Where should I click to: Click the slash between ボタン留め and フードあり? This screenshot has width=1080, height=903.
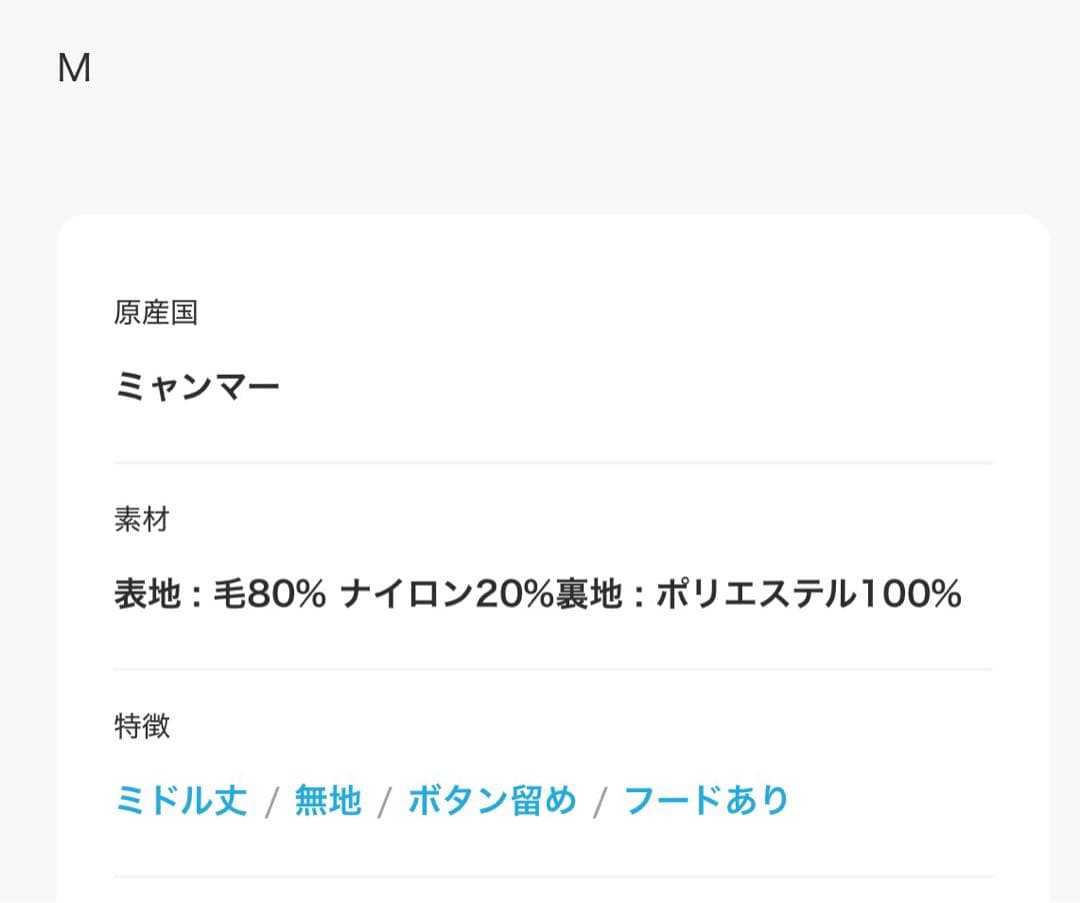pos(600,802)
